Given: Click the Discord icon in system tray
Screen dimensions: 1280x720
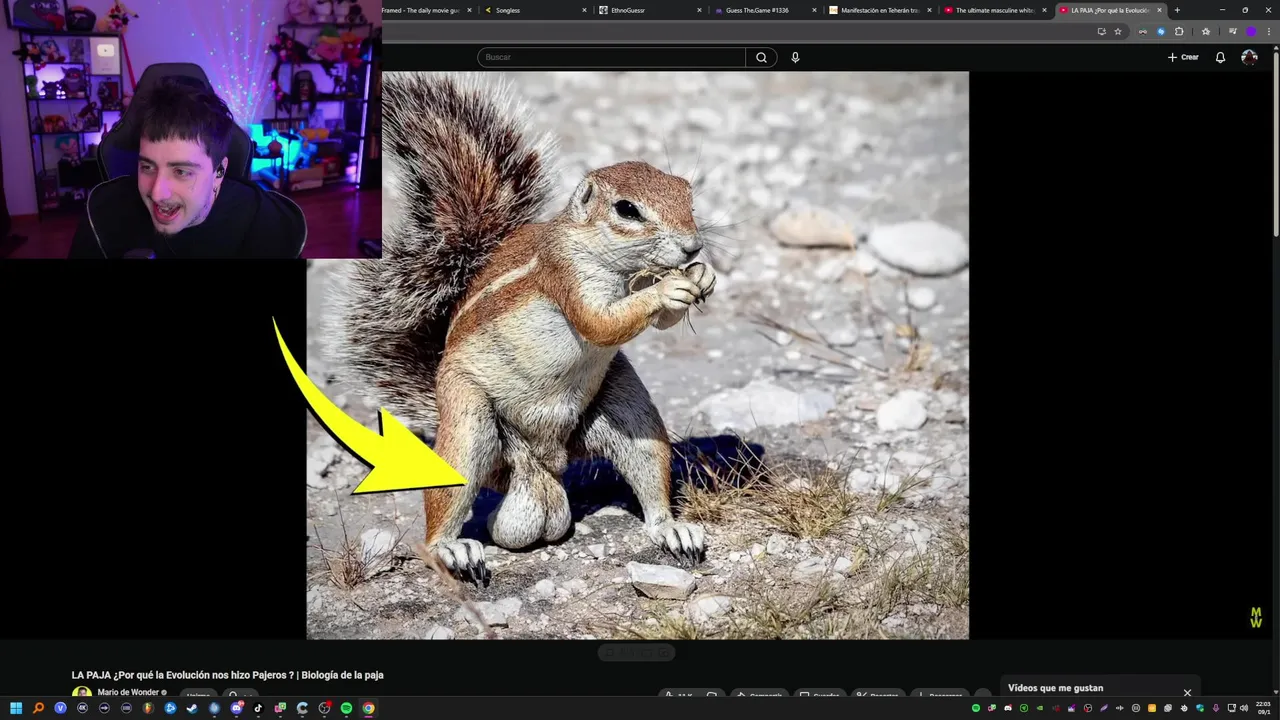Looking at the screenshot, I should (1008, 708).
